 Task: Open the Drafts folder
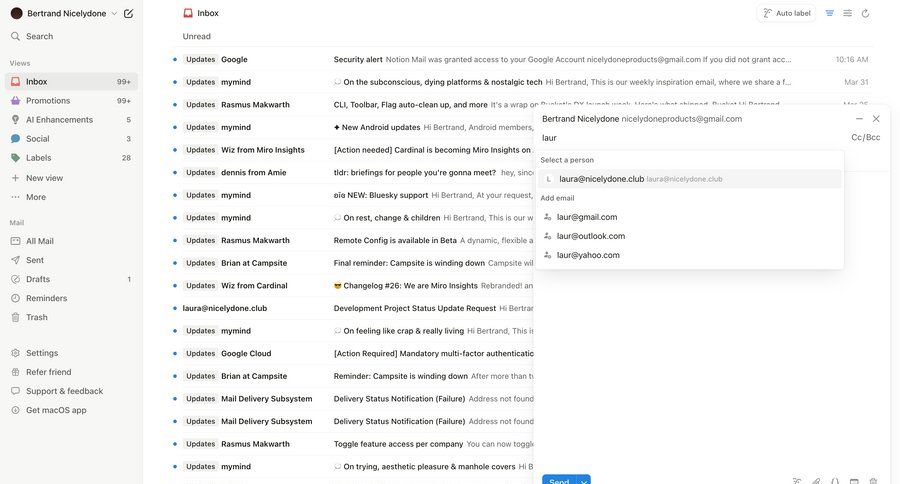point(71,279)
